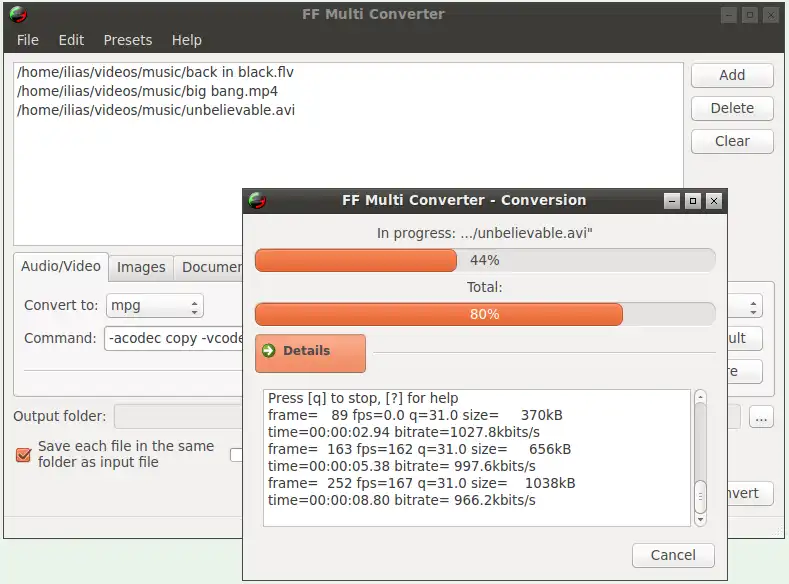
Task: Open the File menu
Action: point(28,40)
